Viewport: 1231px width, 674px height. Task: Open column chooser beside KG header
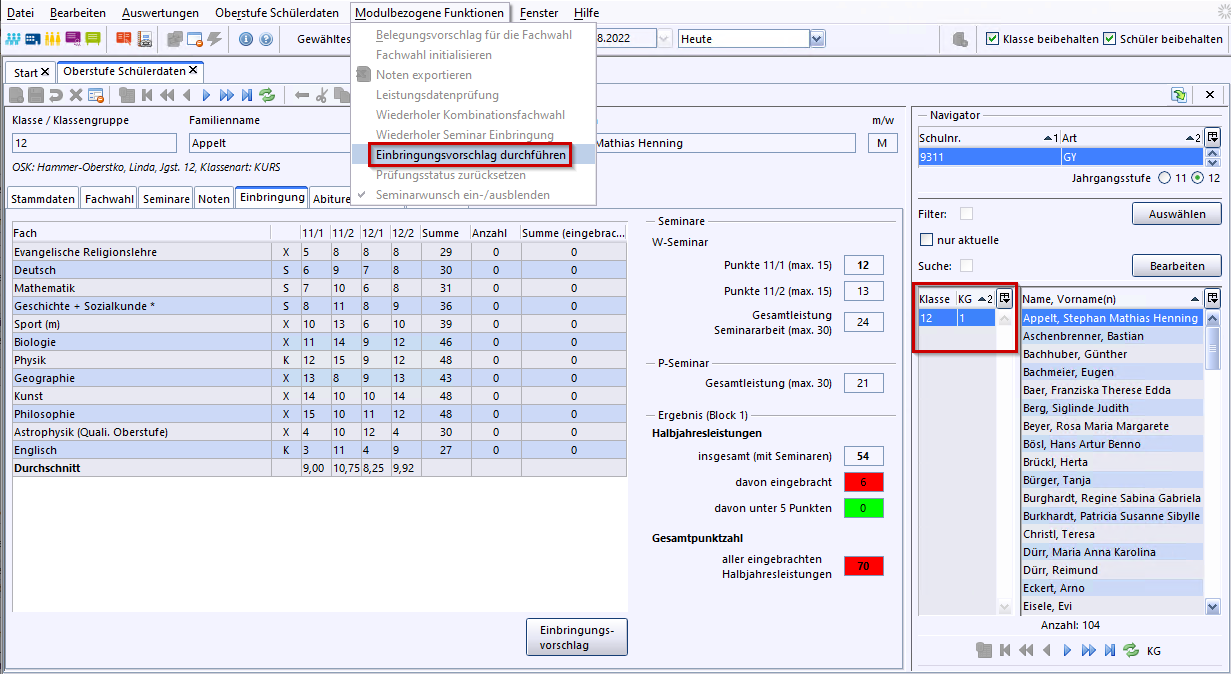click(x=1005, y=299)
